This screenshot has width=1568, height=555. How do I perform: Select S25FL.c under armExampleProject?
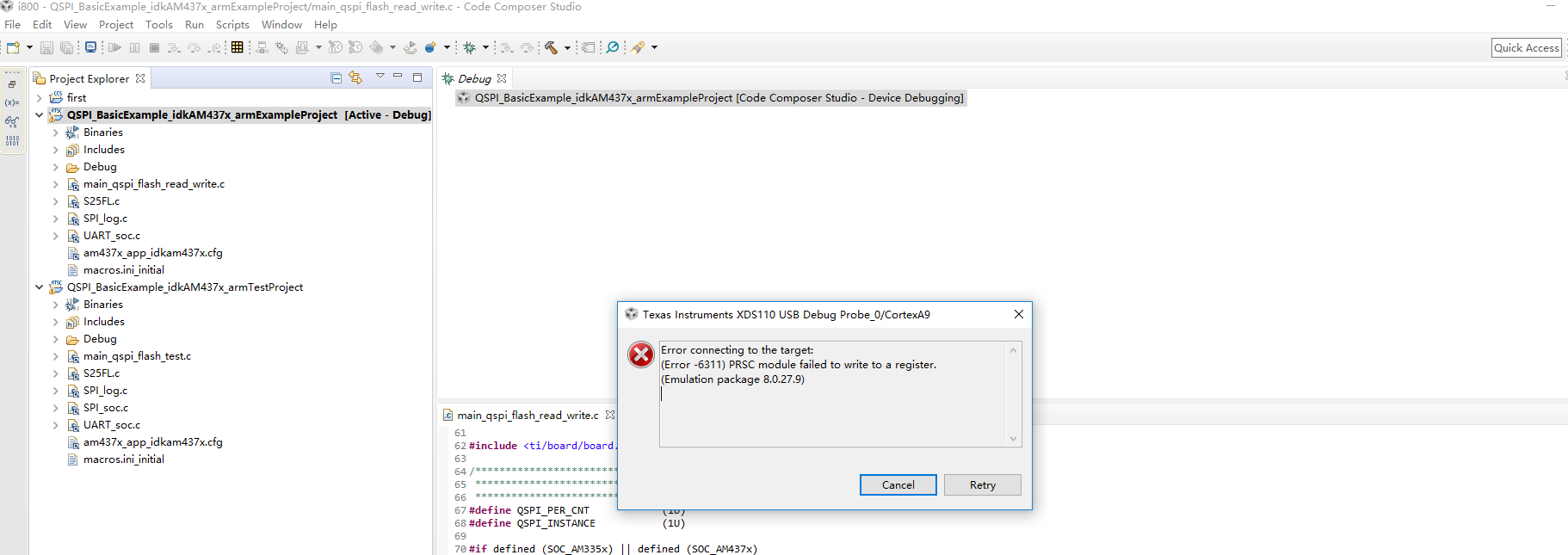[x=102, y=201]
